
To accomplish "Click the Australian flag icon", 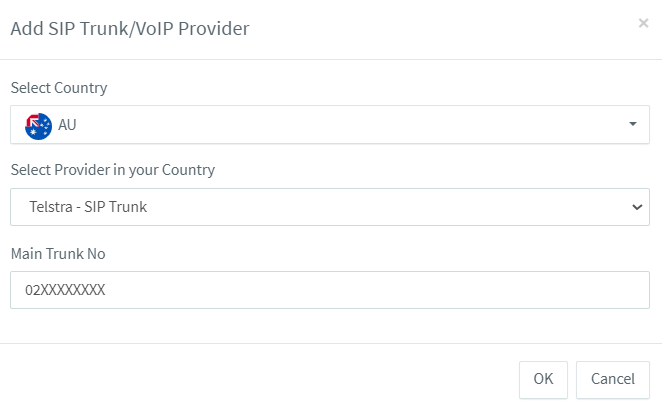I will 38,125.
